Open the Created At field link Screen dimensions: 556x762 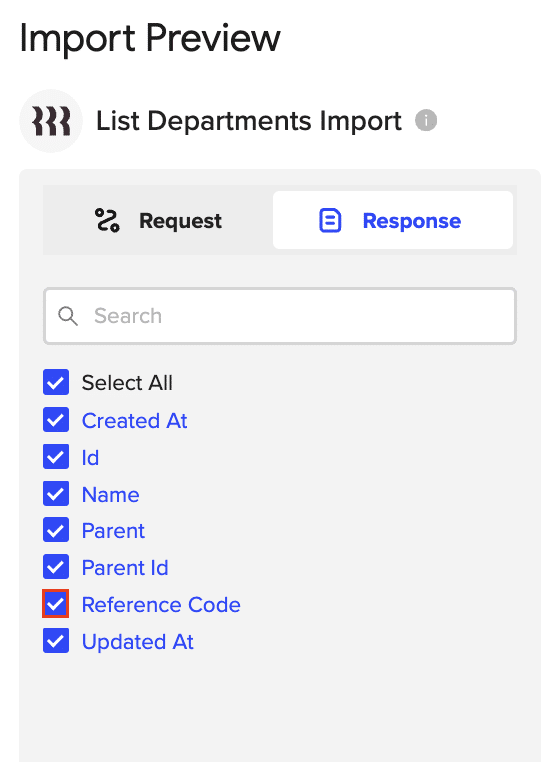[135, 421]
